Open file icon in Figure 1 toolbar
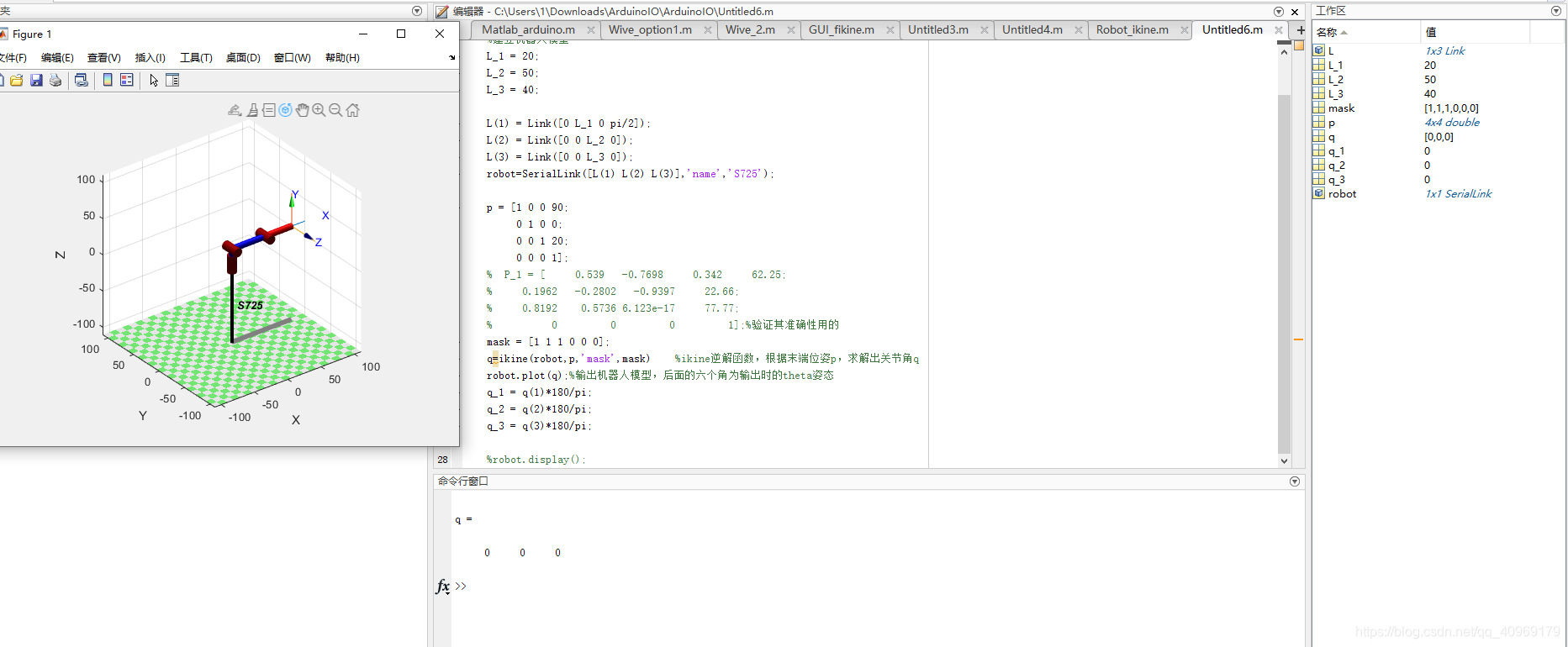The width and height of the screenshot is (1568, 647). coord(16,80)
